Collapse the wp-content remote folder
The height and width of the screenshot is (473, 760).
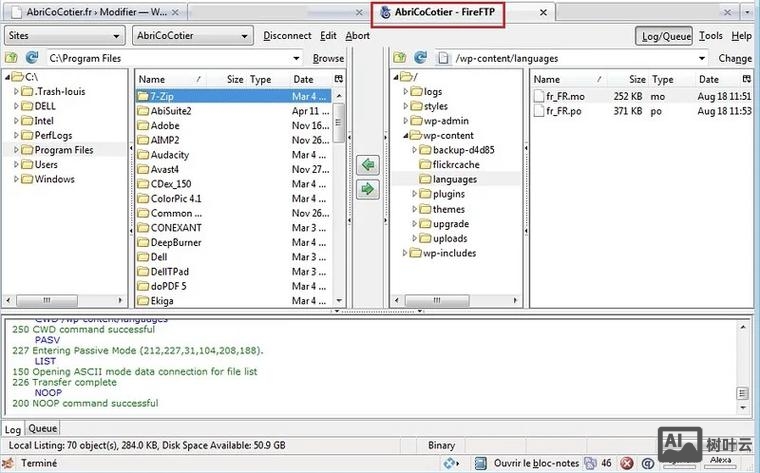click(406, 135)
